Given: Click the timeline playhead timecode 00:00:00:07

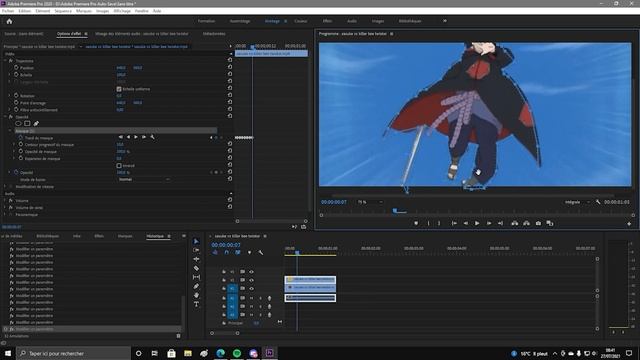Looking at the screenshot, I should coord(226,245).
